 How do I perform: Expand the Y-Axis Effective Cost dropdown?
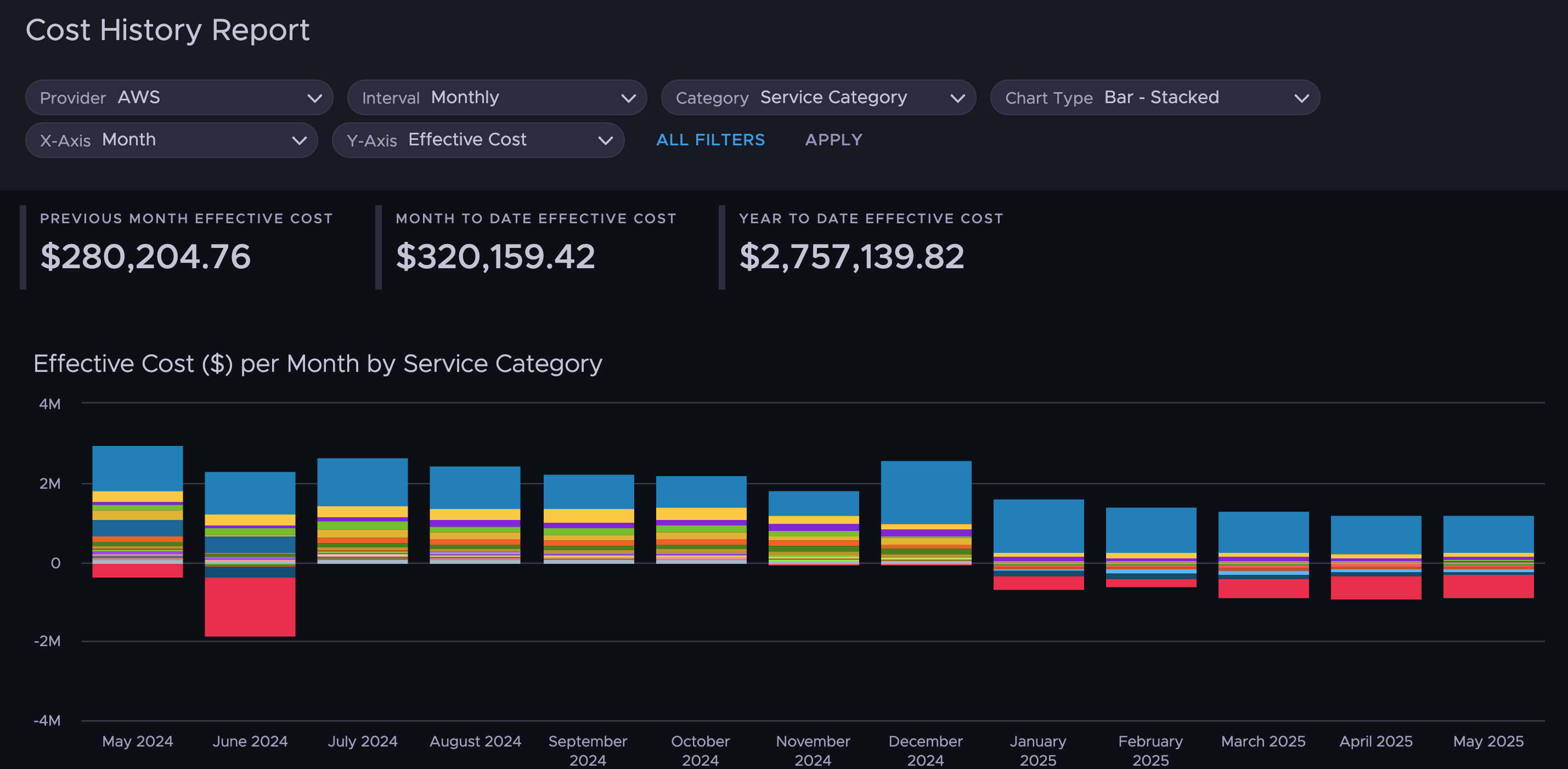478,140
